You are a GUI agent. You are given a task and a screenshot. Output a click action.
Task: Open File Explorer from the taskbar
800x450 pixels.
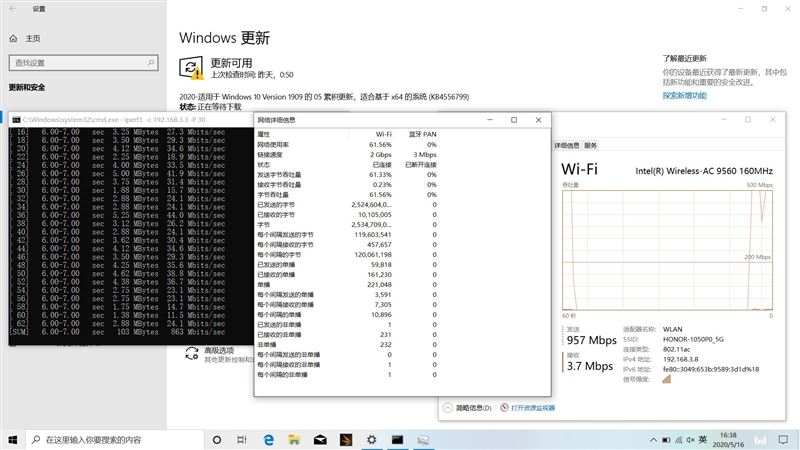[294, 439]
